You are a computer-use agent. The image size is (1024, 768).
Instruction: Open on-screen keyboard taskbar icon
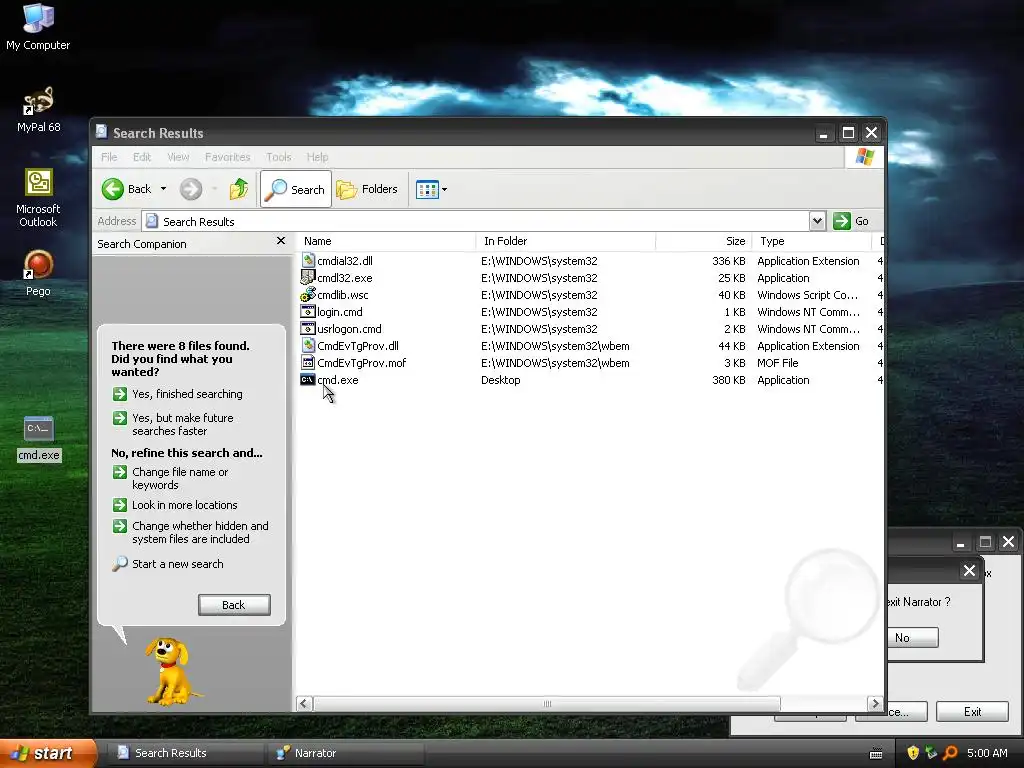click(876, 754)
